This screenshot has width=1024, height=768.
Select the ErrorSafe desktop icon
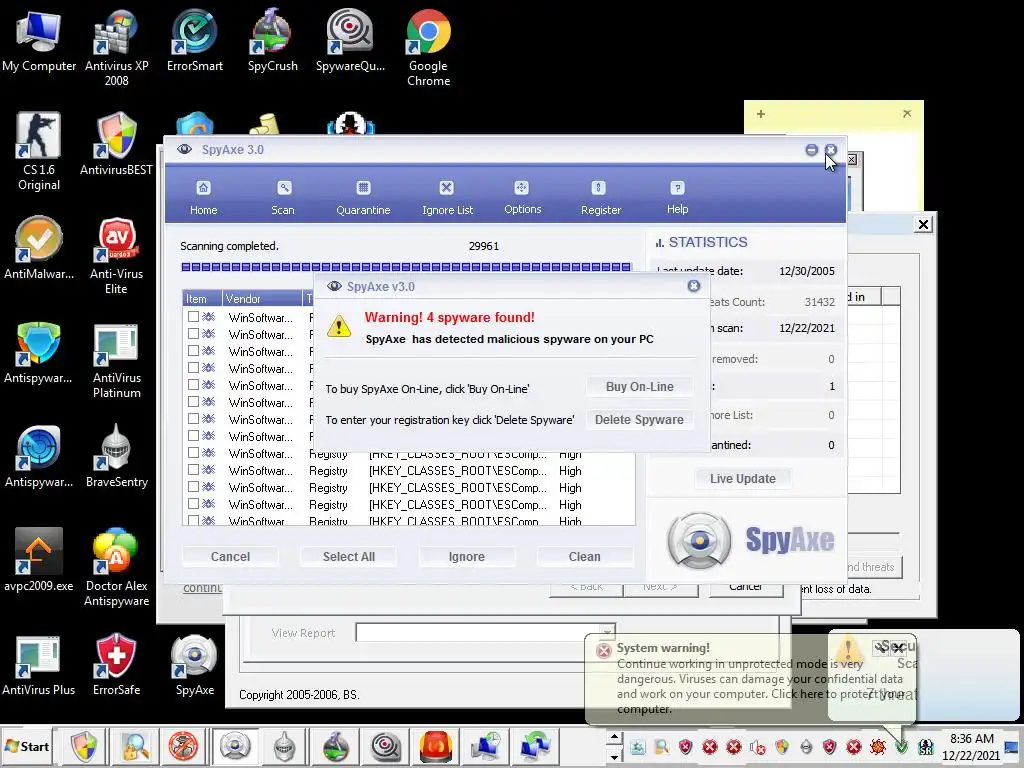coord(116,665)
